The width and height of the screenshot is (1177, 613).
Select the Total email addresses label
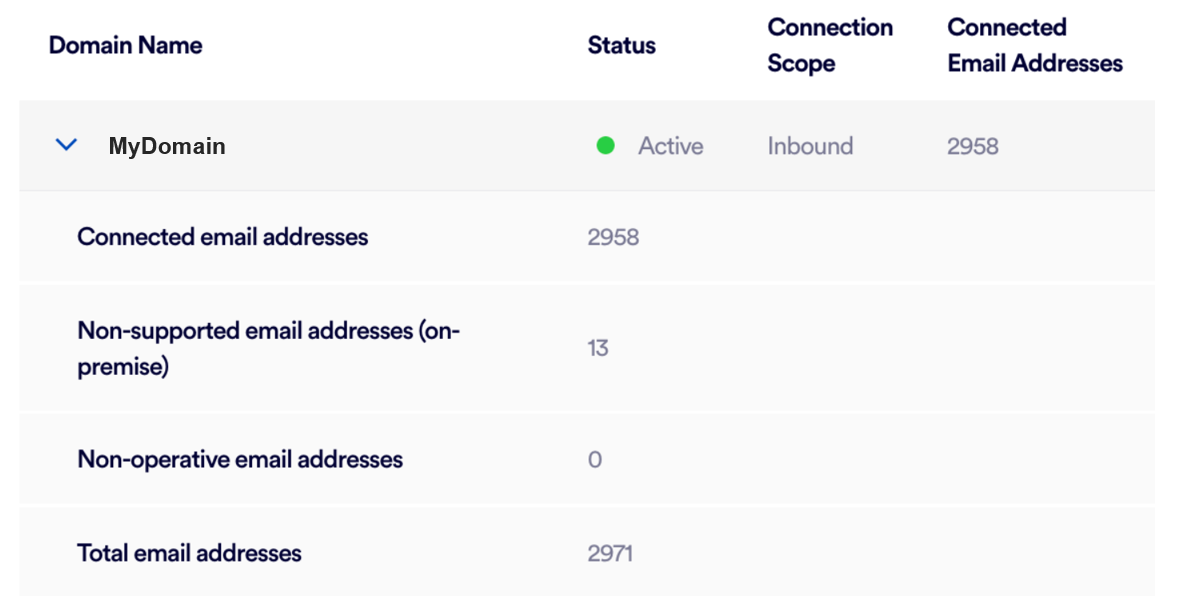tap(189, 553)
